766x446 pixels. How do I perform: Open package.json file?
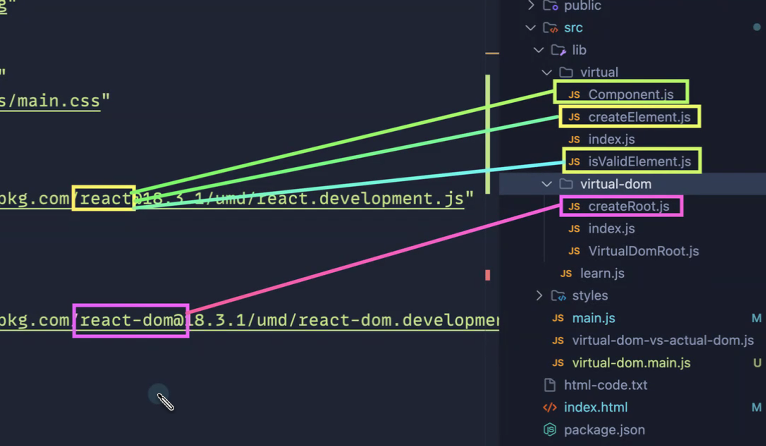(x=604, y=430)
